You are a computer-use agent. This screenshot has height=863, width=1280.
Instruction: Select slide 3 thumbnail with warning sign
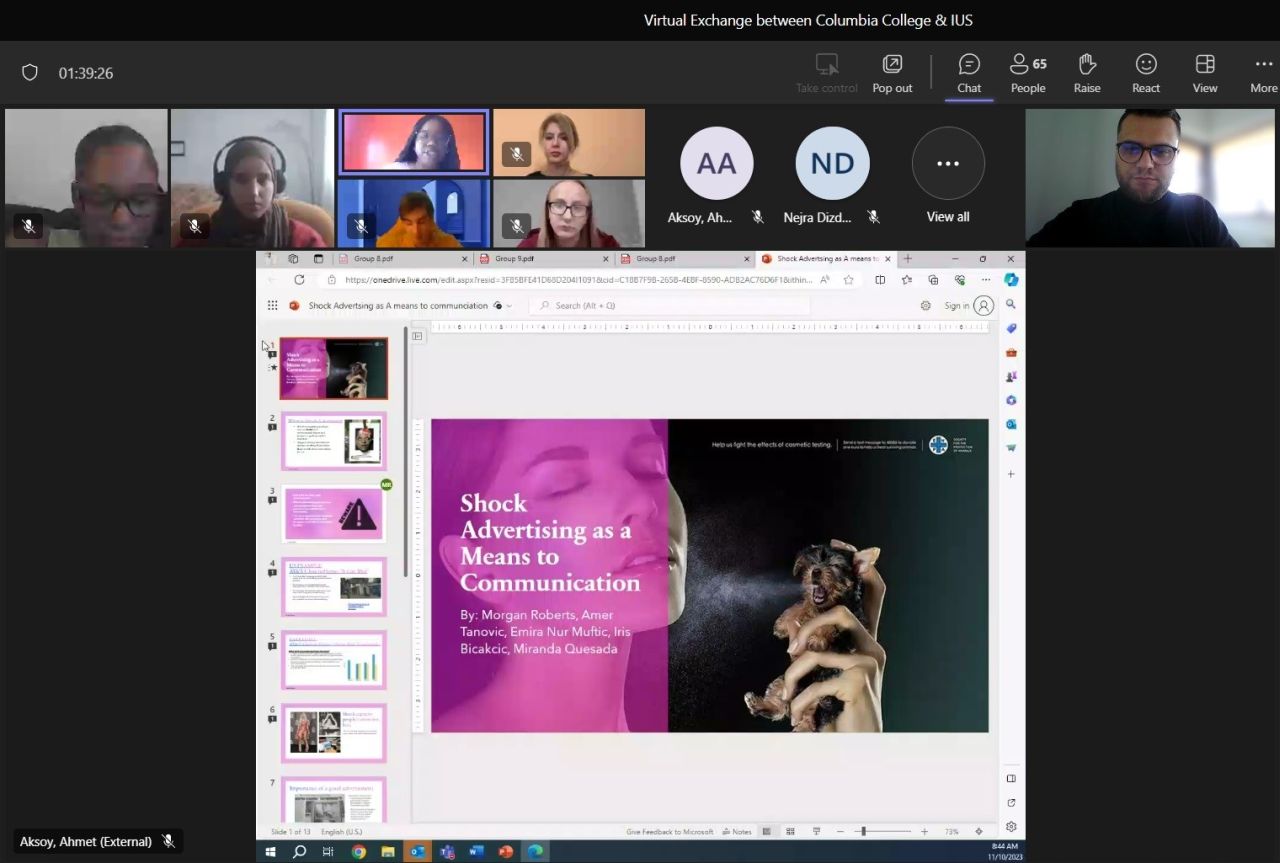pos(334,514)
